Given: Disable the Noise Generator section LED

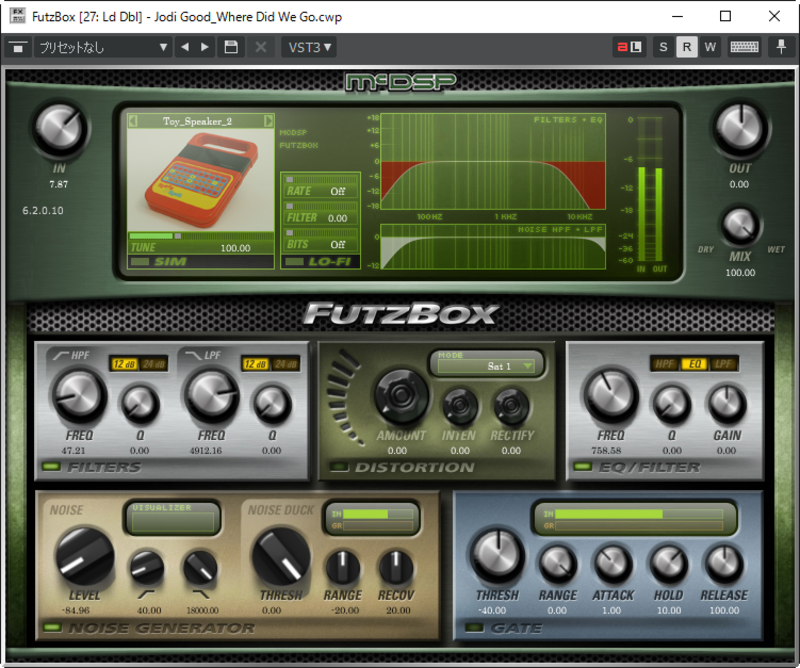Looking at the screenshot, I should click(x=50, y=628).
